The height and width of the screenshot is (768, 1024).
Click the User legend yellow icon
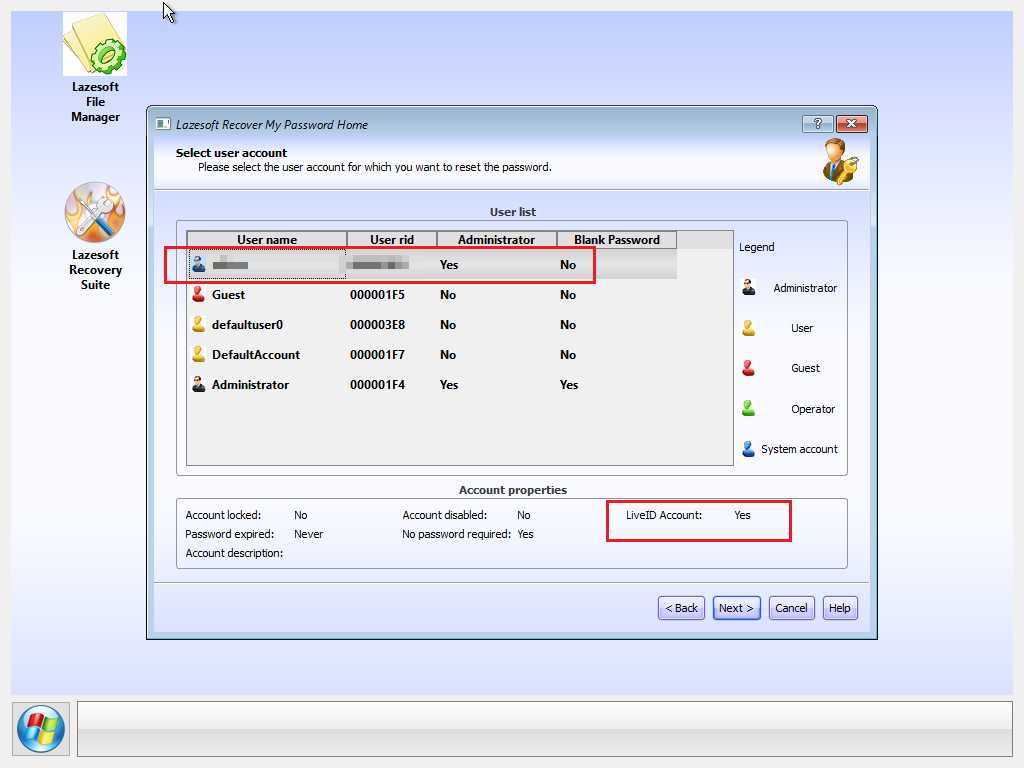tap(748, 328)
